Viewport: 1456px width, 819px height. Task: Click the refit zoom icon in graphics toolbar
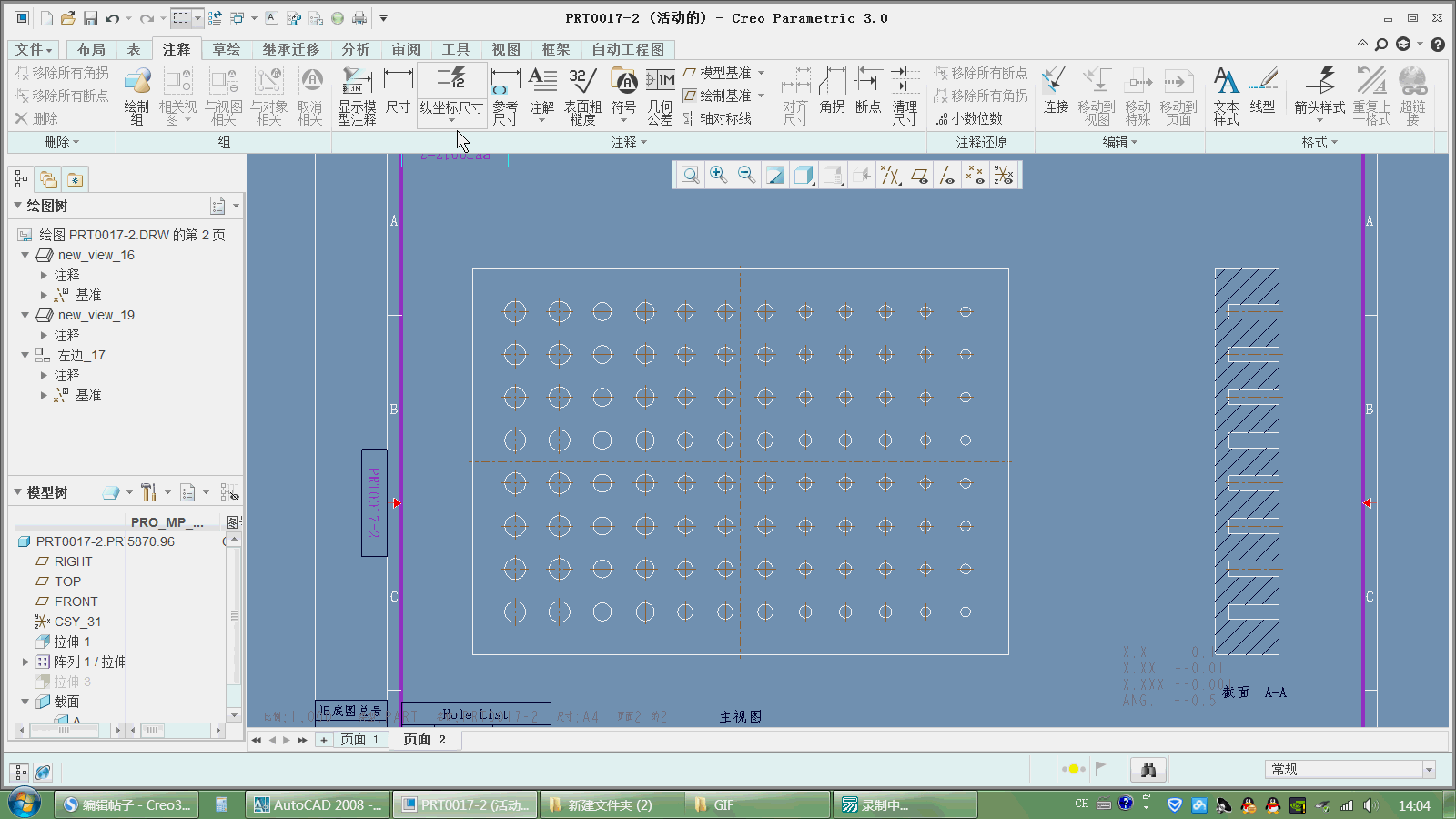[691, 176]
